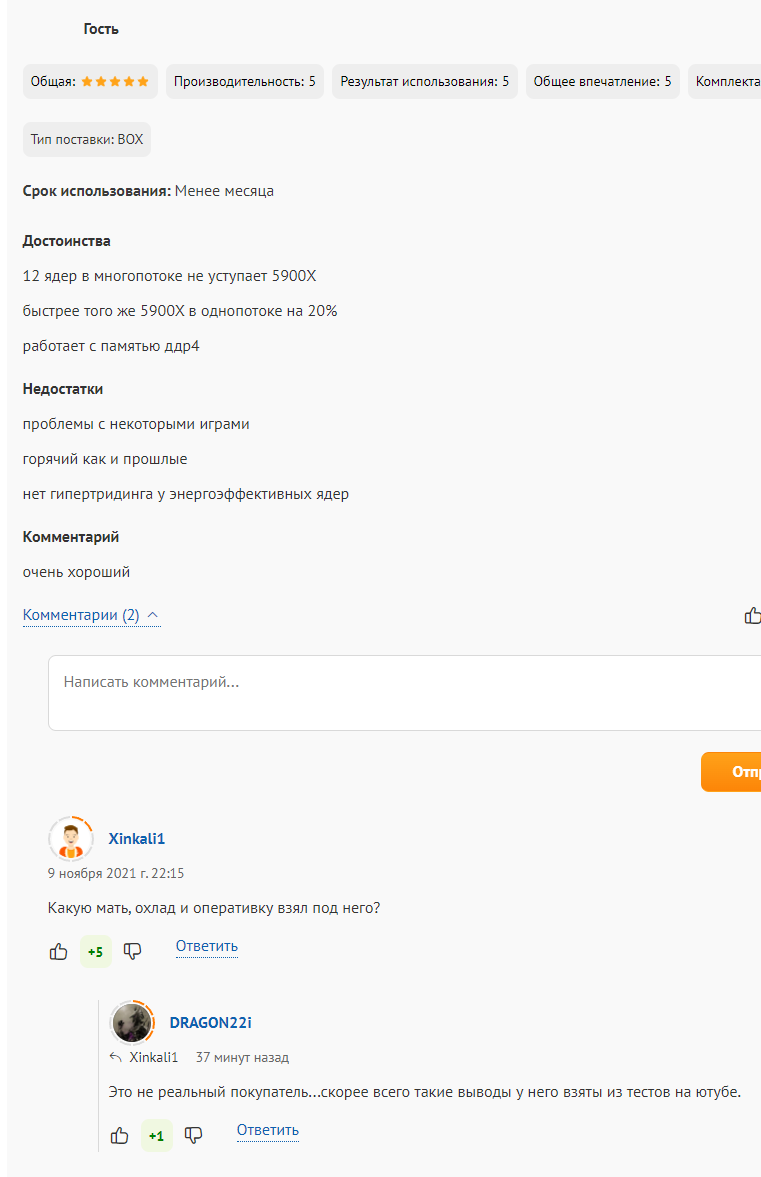This screenshot has height=1177, width=761.
Task: Thumbs down DRAGON22i's reply
Action: tap(194, 1136)
